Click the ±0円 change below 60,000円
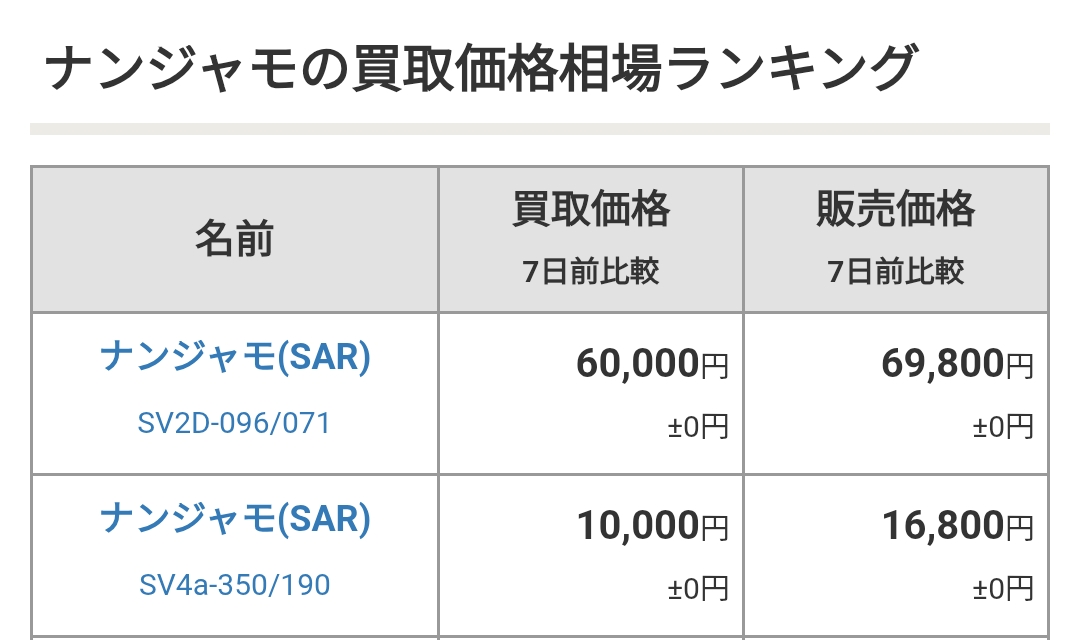 click(698, 427)
